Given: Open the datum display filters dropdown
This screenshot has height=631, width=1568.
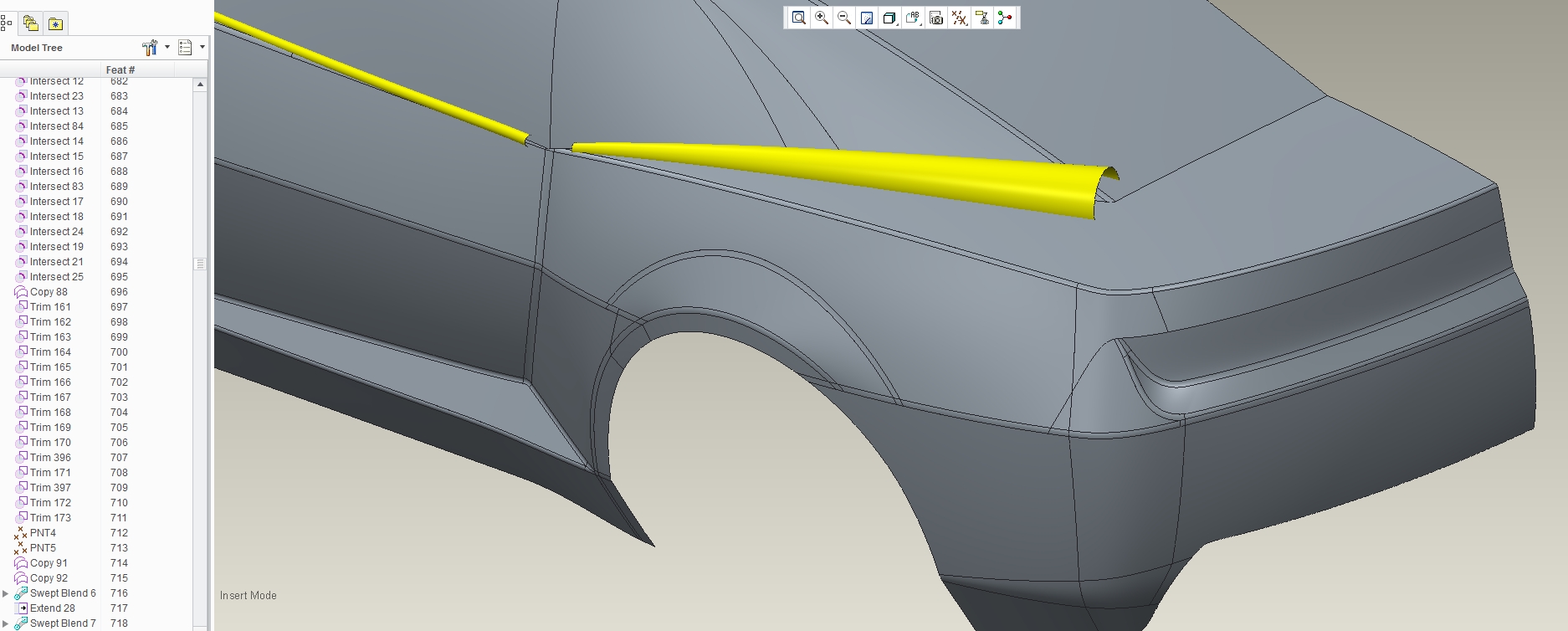Looking at the screenshot, I should coord(960,18).
